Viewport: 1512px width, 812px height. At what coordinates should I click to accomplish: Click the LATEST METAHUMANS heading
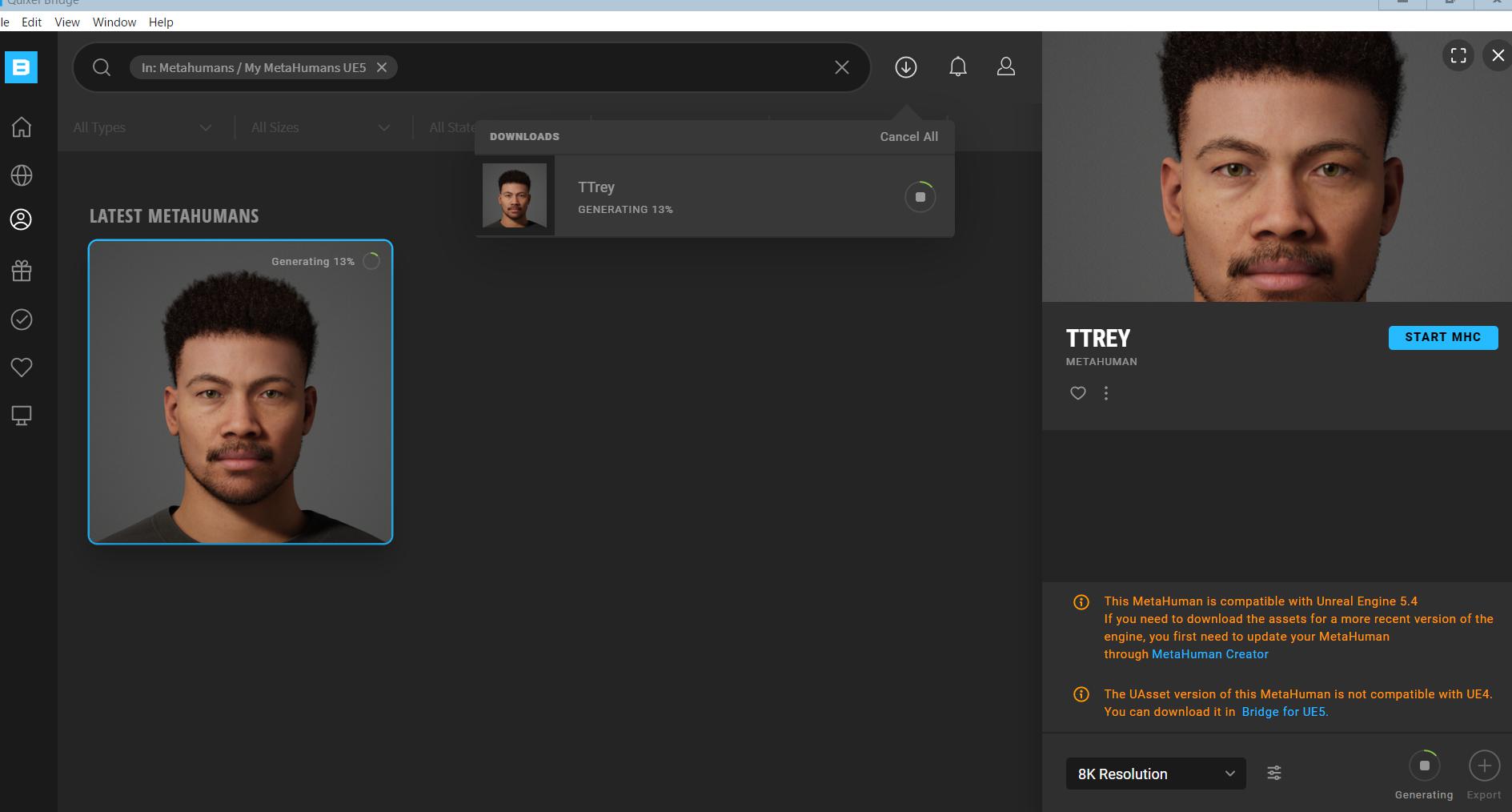pos(174,216)
